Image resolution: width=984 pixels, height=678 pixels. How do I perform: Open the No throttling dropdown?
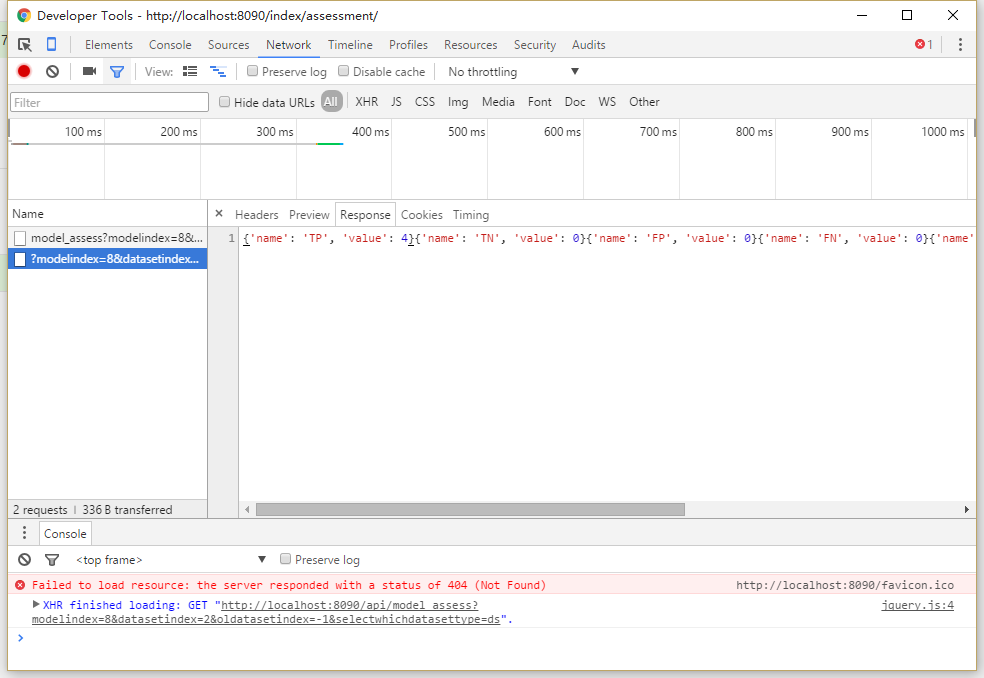(513, 72)
